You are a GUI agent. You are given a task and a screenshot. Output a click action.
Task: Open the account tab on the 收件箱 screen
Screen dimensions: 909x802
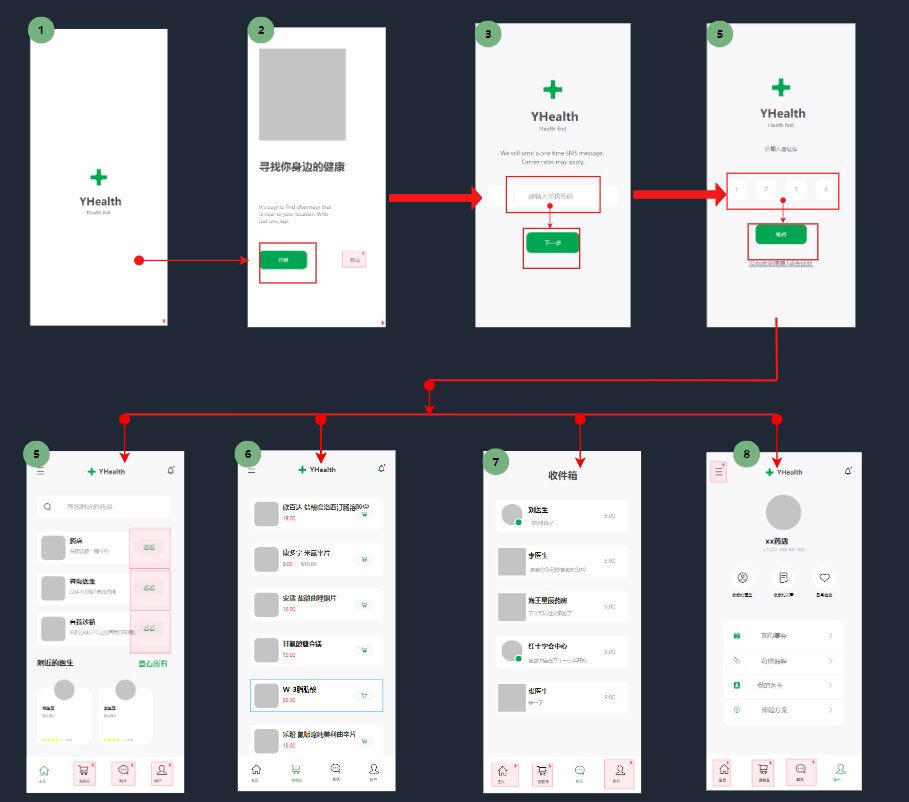click(x=619, y=773)
